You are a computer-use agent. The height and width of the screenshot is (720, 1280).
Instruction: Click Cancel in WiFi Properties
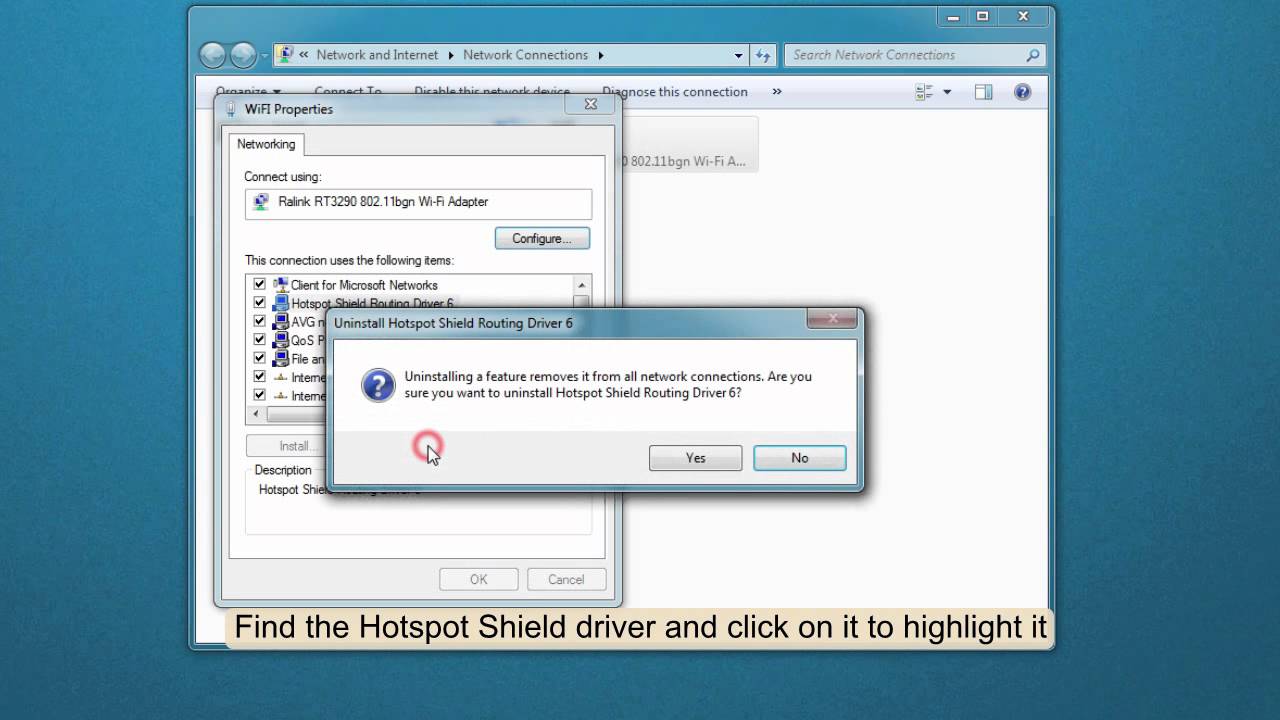pyautogui.click(x=566, y=579)
